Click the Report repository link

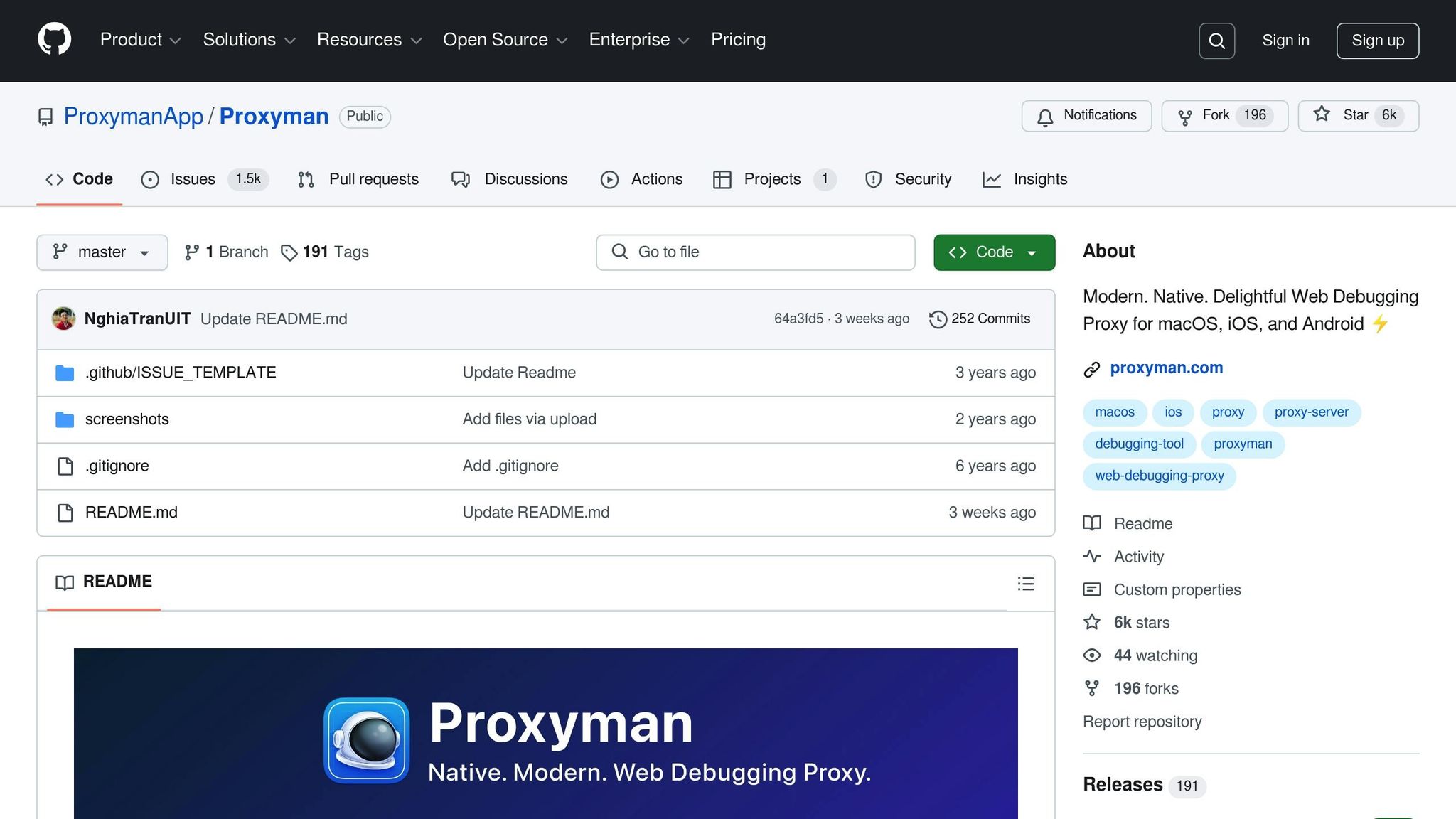(x=1142, y=722)
